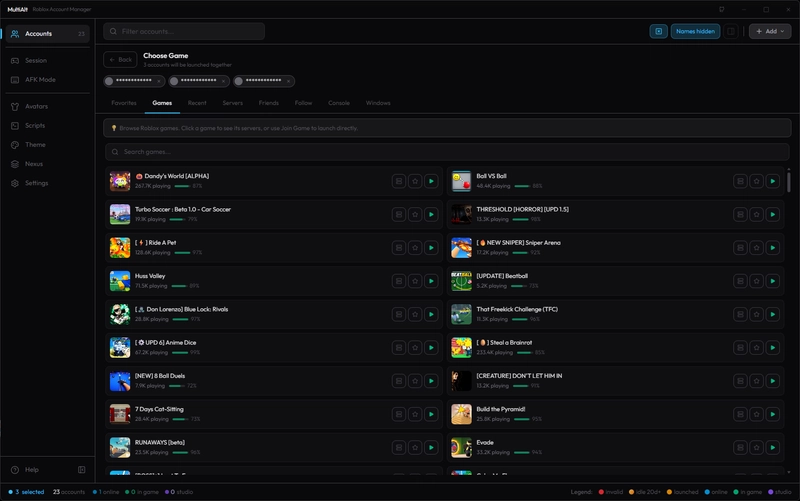
Task: Open the Dandy's World [ALPHA] game thumbnail
Action: pos(120,181)
